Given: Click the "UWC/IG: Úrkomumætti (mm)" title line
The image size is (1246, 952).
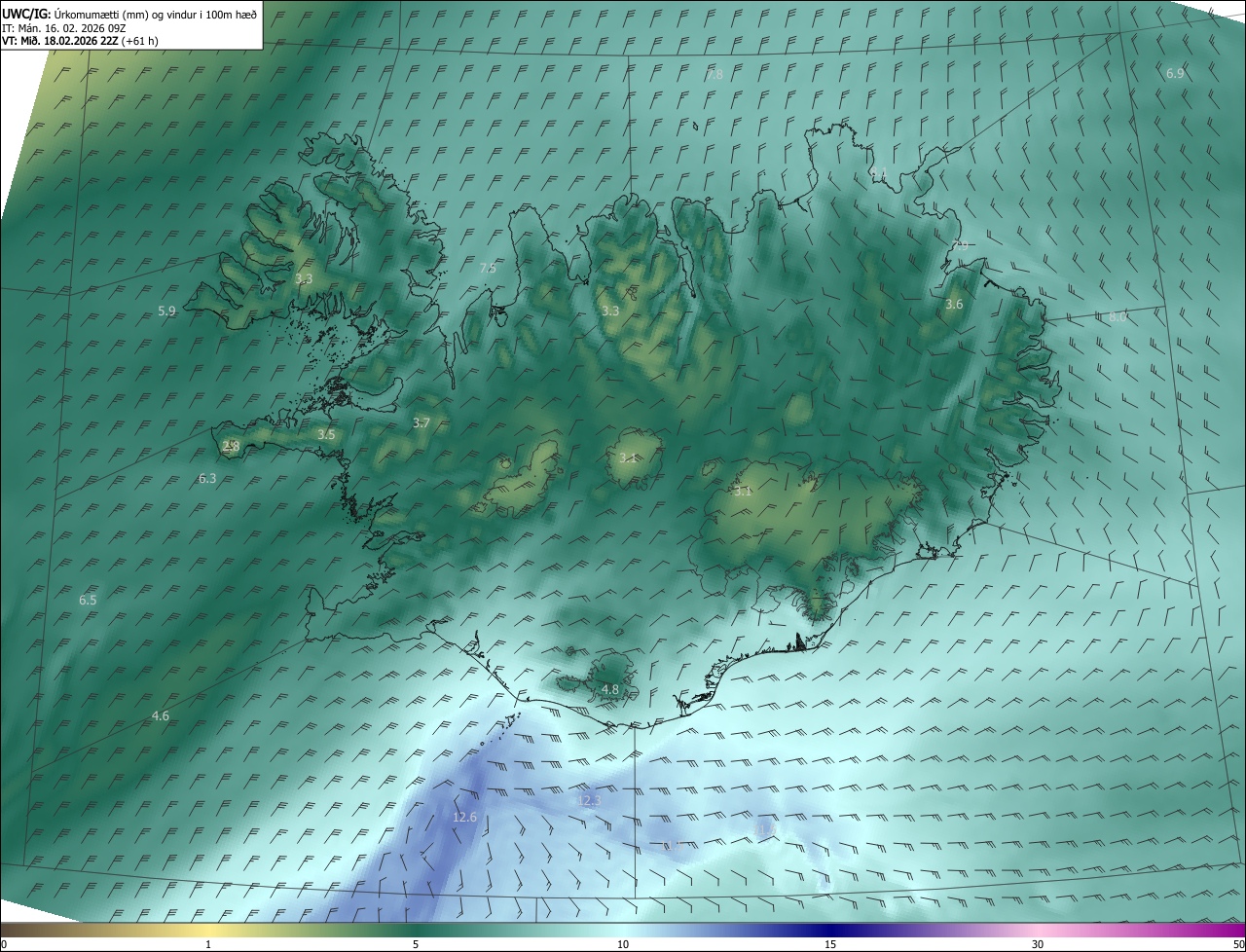Looking at the screenshot, I should pyautogui.click(x=129, y=15).
